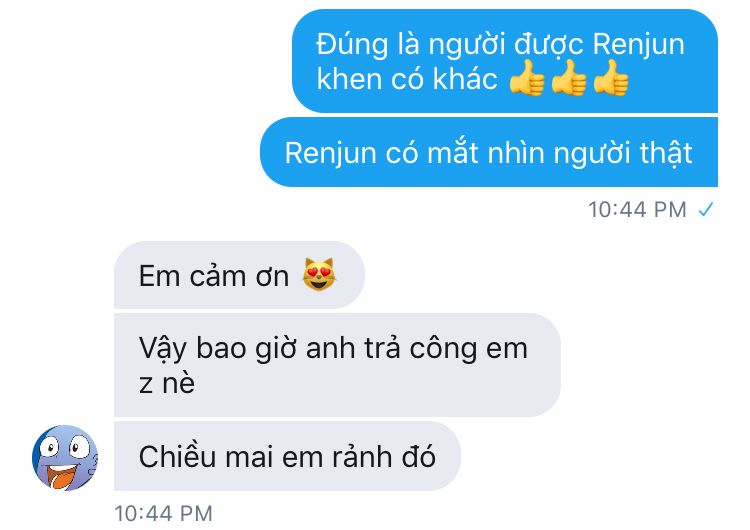Select the 'Đúng là người được Renjun' message bubble
The image size is (750, 530).
(x=505, y=61)
